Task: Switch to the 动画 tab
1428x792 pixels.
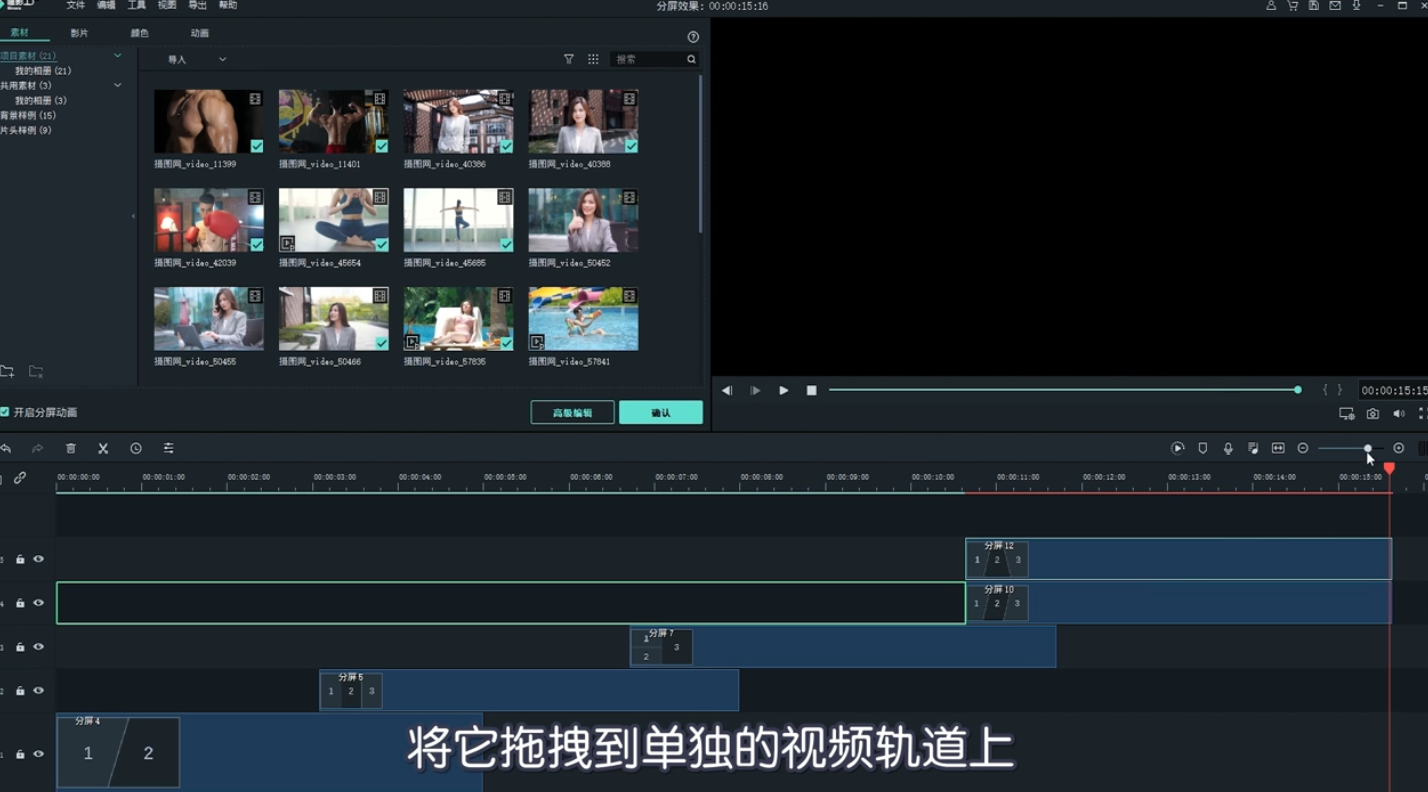Action: pos(200,33)
